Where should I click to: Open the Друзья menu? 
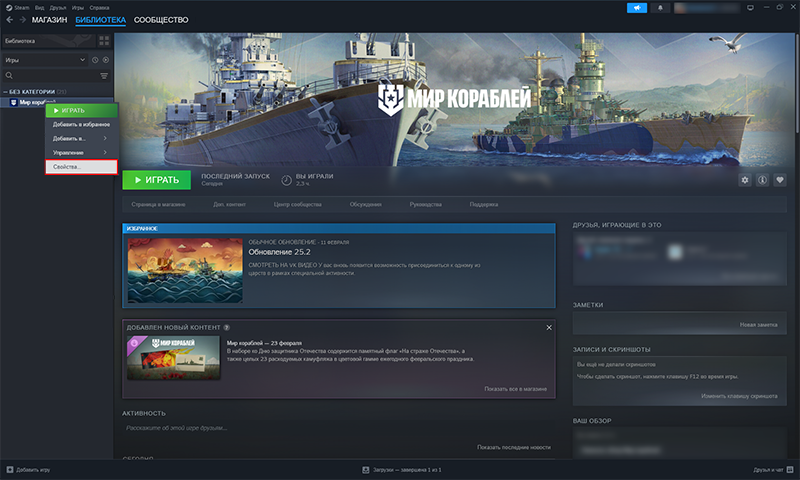point(58,8)
